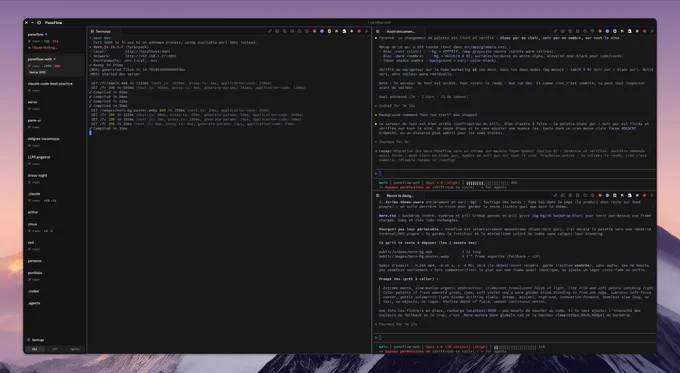
Task: Open the dress-night workspace in sidebar
Action: coord(37,175)
